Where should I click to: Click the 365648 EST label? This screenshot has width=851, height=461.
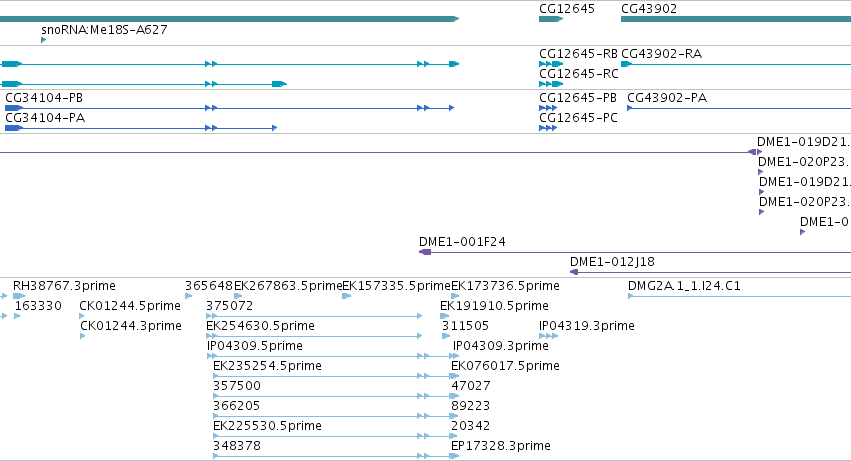tap(208, 286)
